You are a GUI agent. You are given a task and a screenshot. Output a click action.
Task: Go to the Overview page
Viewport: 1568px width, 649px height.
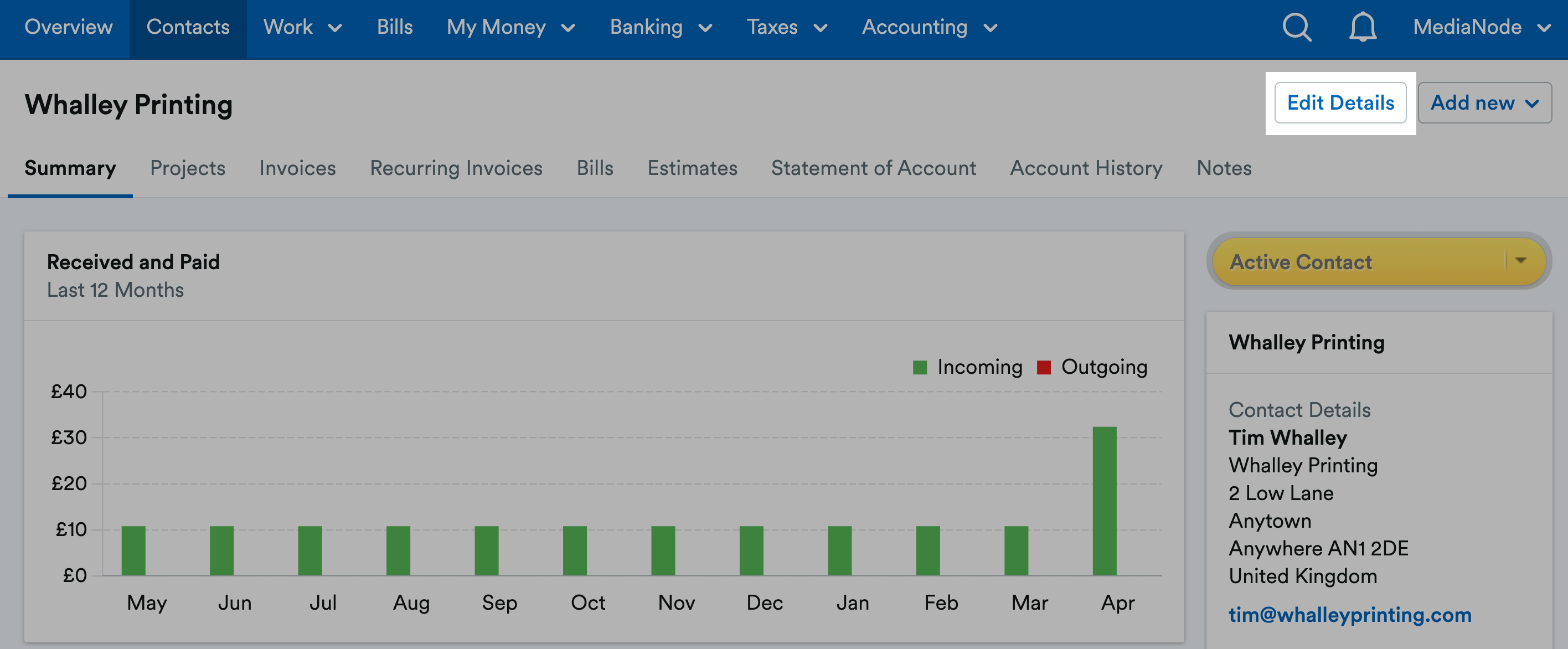68,27
